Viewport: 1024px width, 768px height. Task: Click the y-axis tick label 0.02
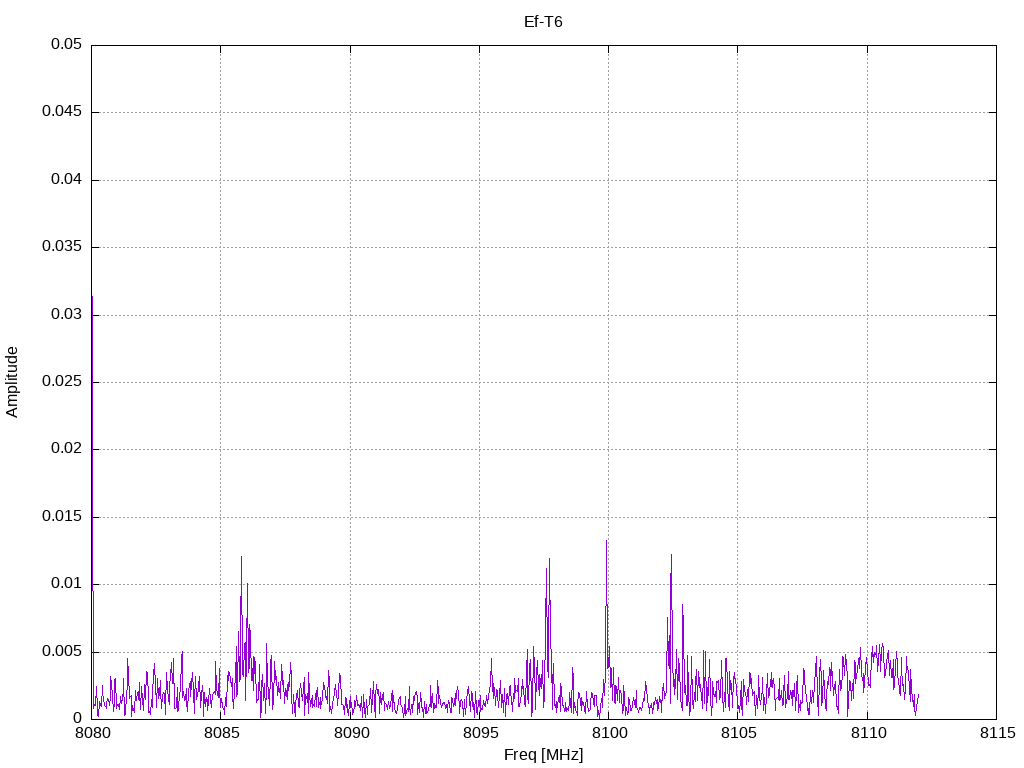click(66, 449)
